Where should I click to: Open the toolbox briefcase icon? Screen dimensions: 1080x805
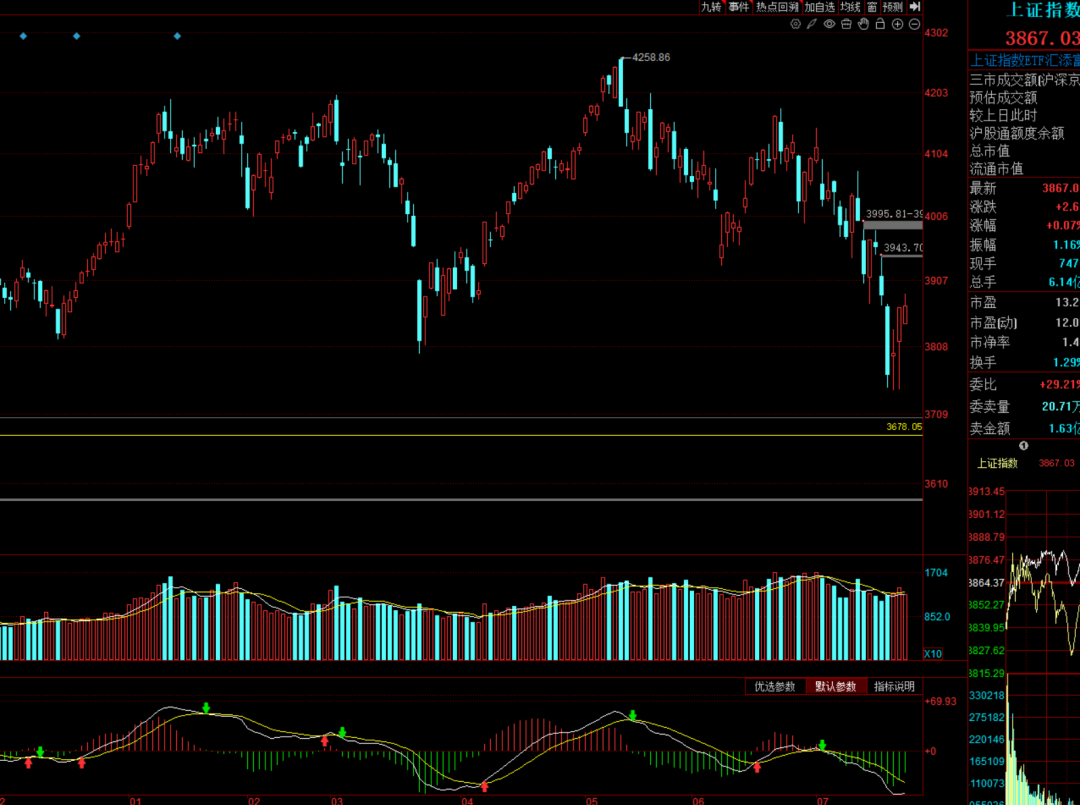point(846,24)
